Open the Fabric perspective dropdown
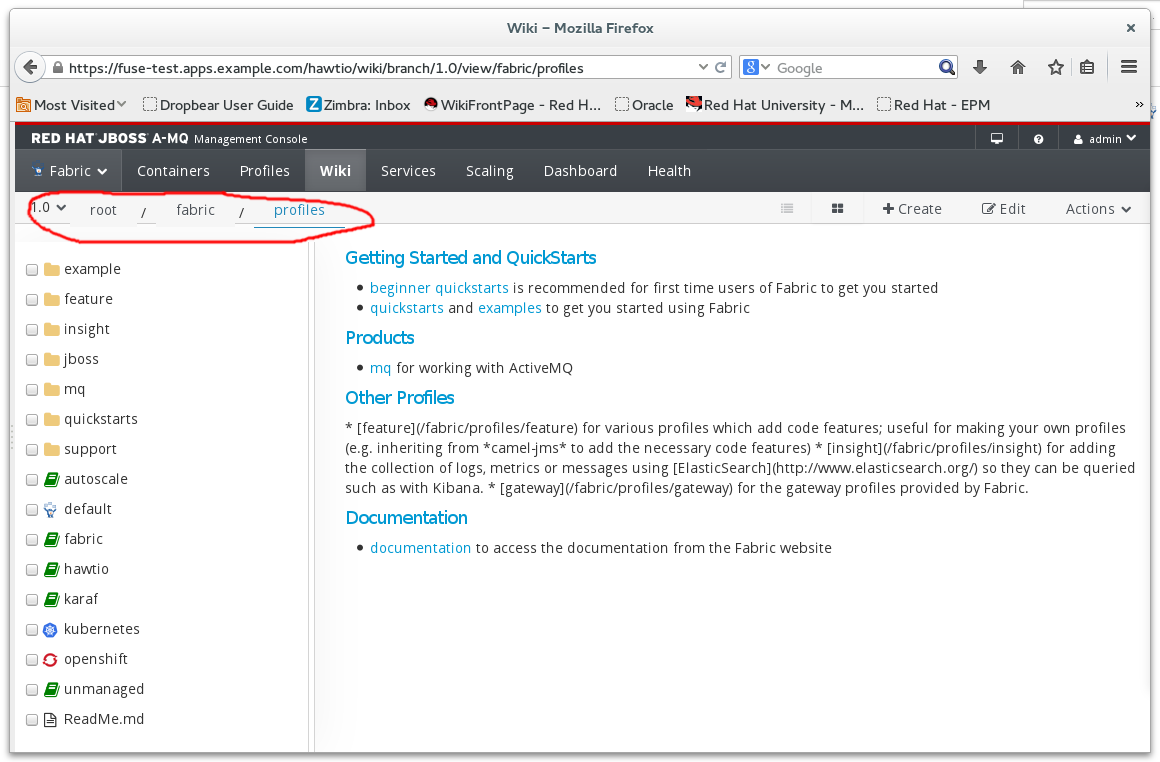The height and width of the screenshot is (762, 1160). click(x=69, y=171)
